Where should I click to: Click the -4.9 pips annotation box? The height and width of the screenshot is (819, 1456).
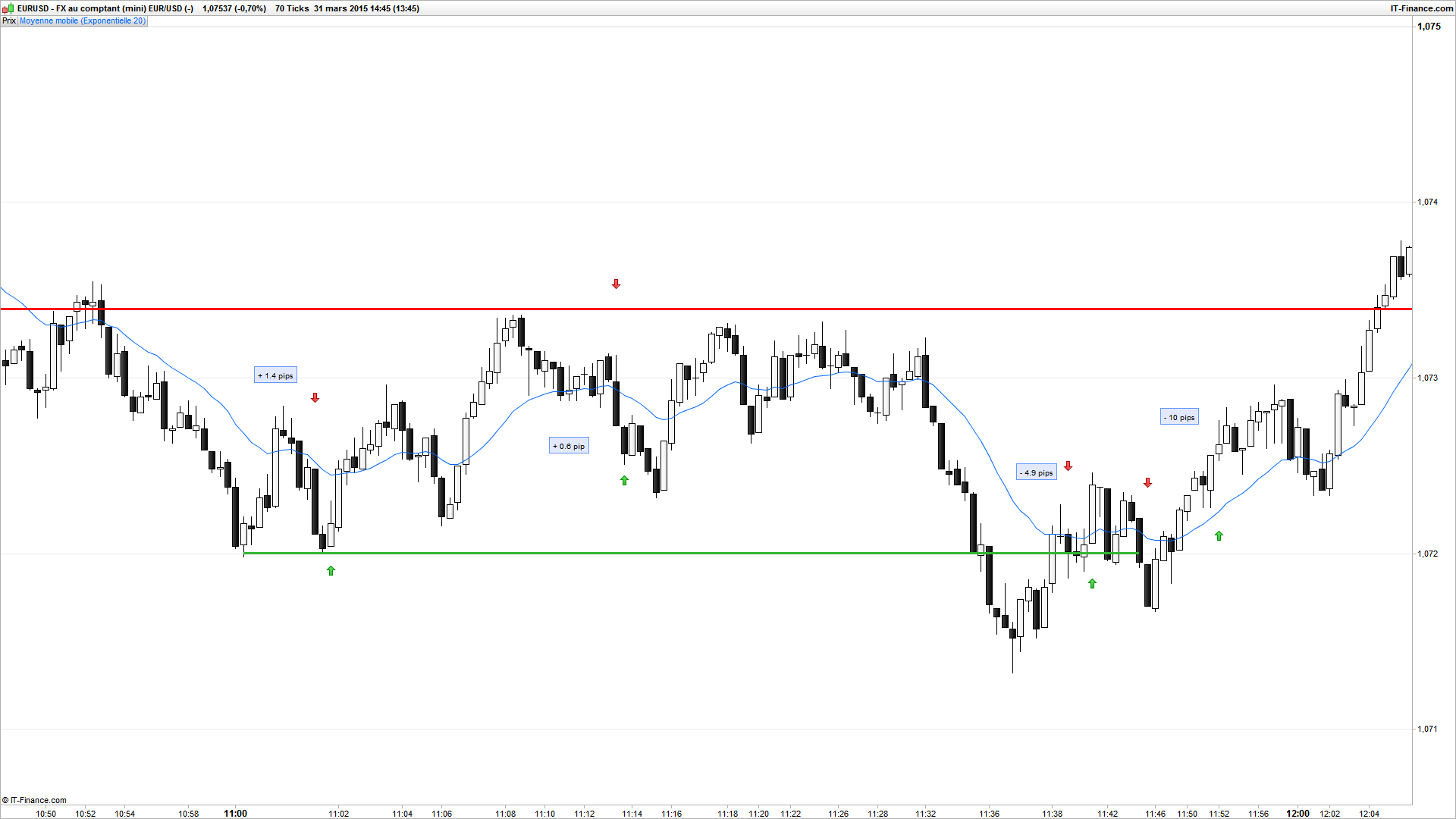[1036, 472]
